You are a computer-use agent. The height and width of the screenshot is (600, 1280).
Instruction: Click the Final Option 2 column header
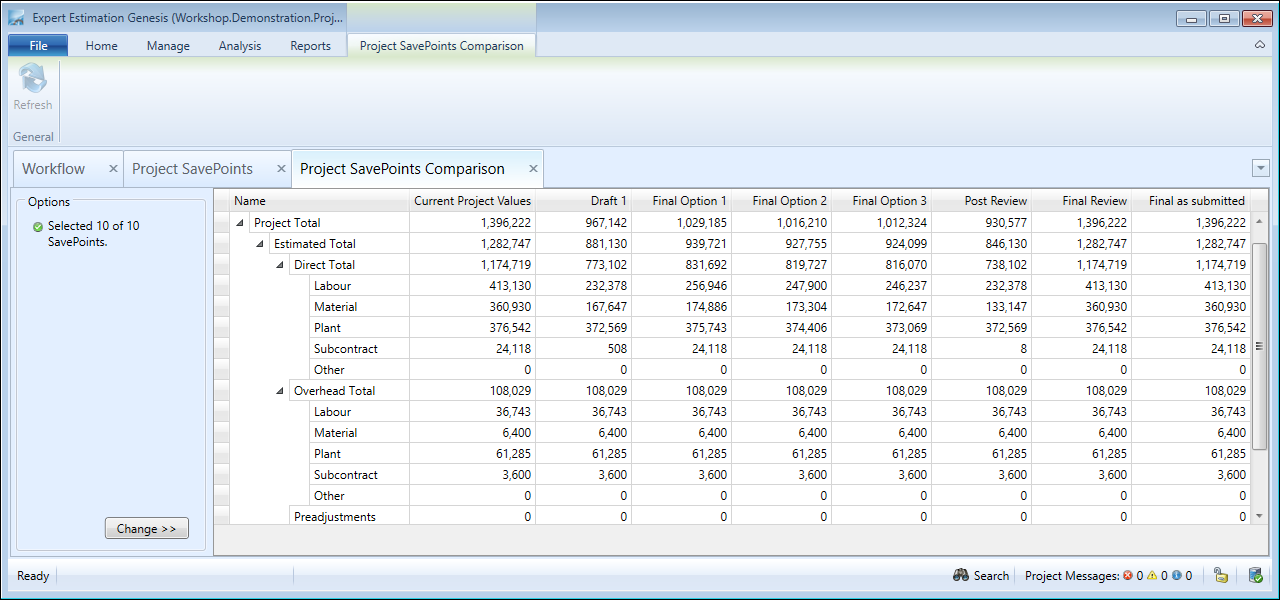pos(789,201)
